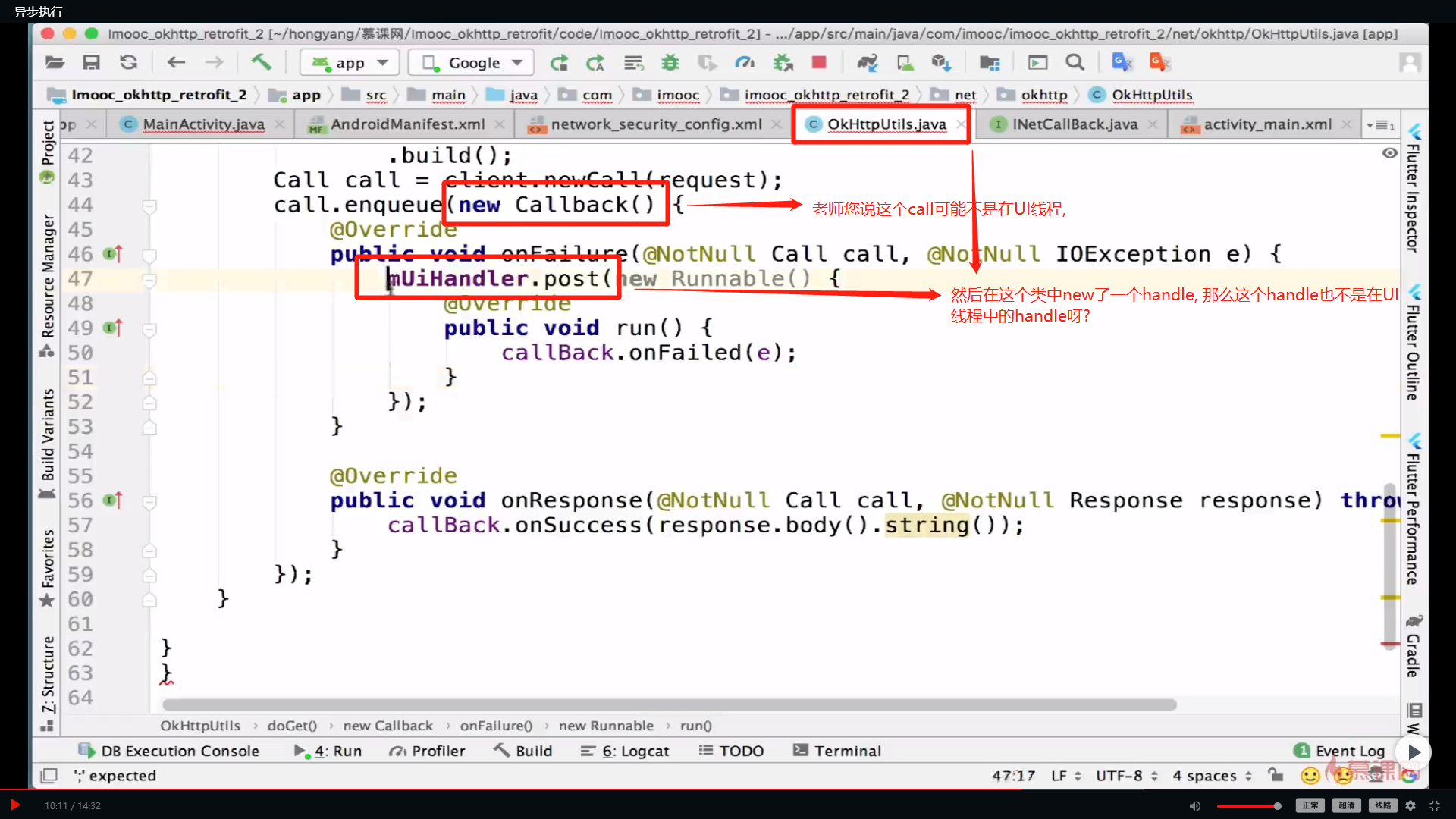Open the AVD Manager icon
The image size is (1456, 819).
[x=905, y=63]
